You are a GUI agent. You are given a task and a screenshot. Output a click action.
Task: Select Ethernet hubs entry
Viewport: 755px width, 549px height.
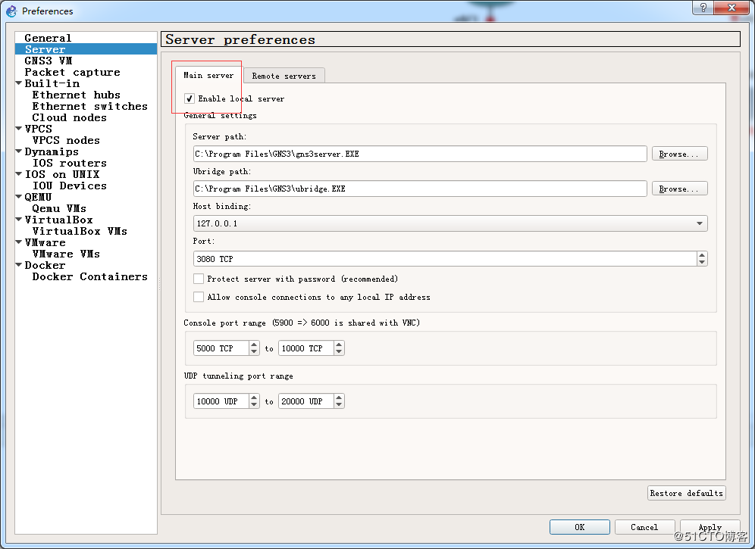click(x=76, y=95)
